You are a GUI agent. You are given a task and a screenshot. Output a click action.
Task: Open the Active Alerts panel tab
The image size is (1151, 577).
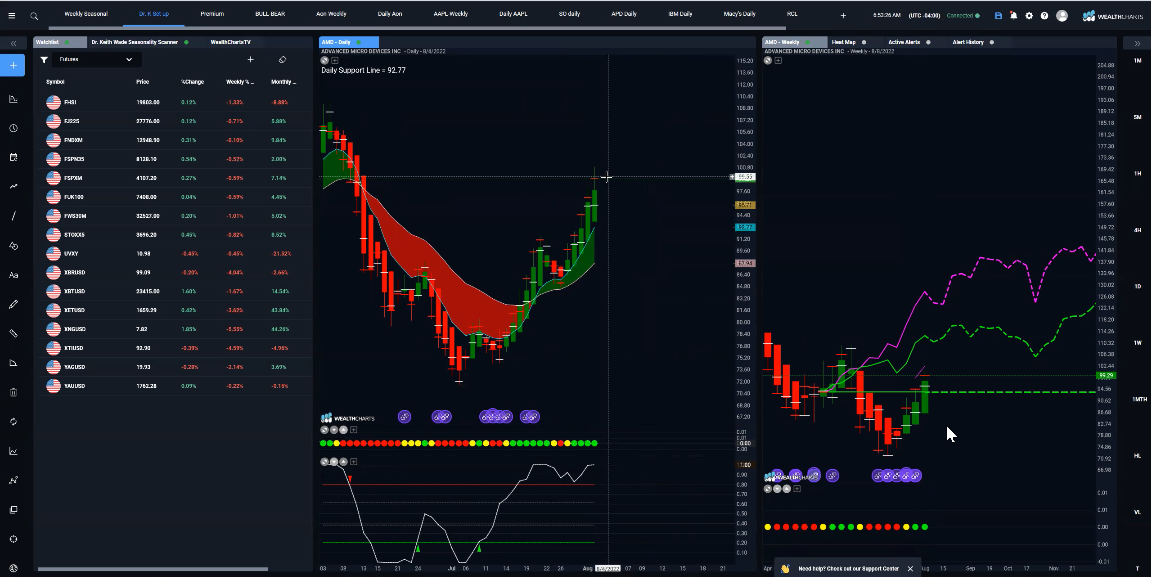[x=904, y=42]
